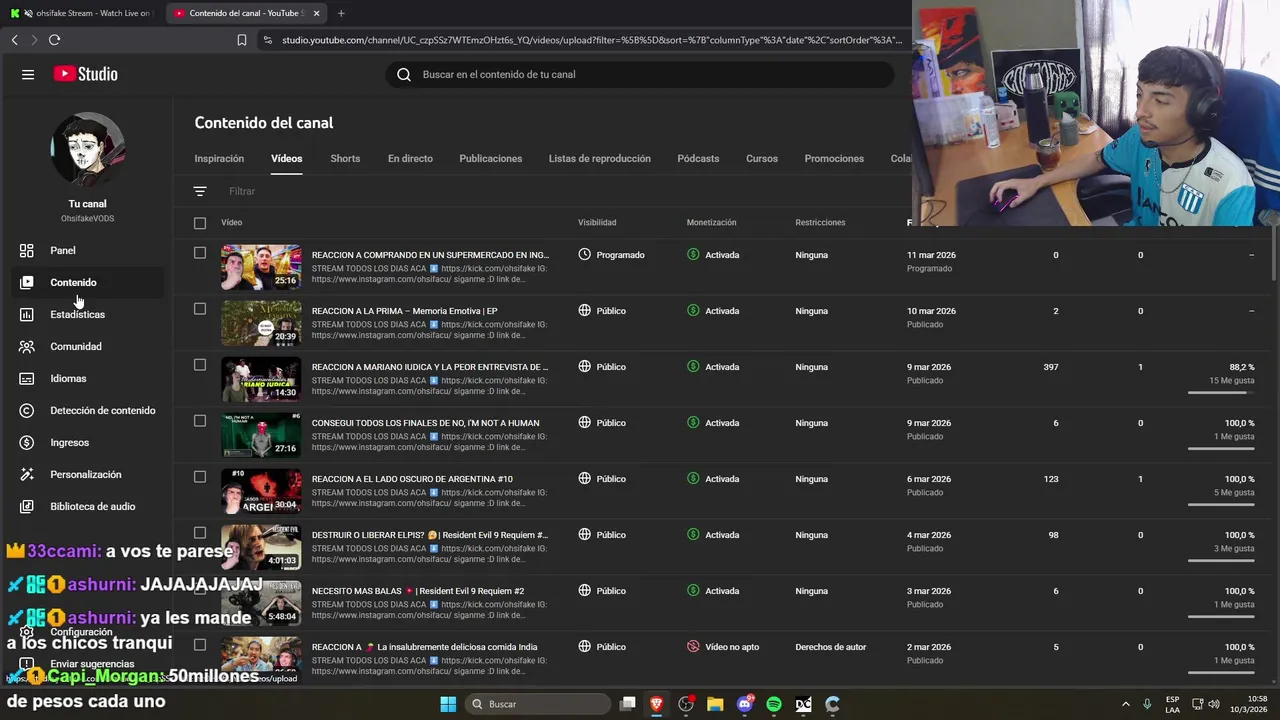Click monetization icon on REACCION A LA PRIMA row

693,310
